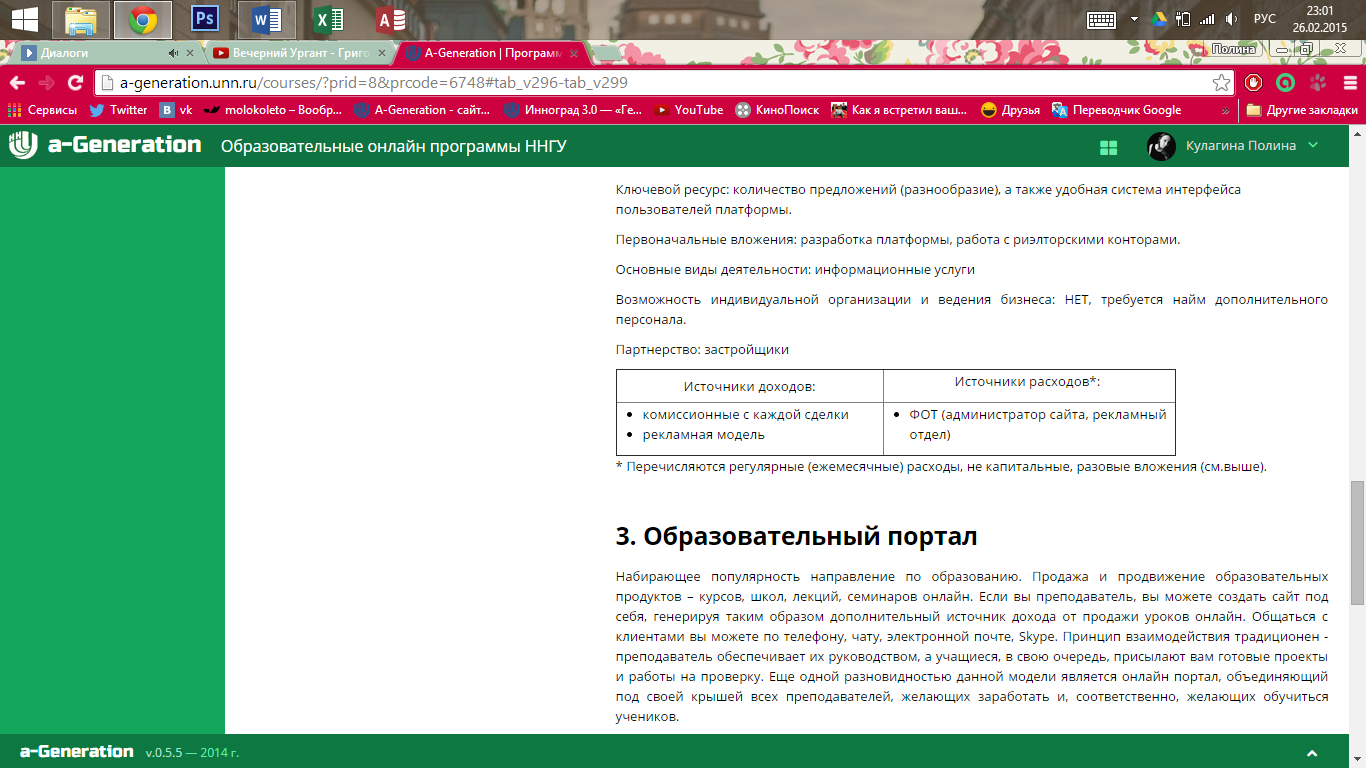
Task: Click the Образовательные онлайн программы ННГУ title
Action: coord(394,146)
